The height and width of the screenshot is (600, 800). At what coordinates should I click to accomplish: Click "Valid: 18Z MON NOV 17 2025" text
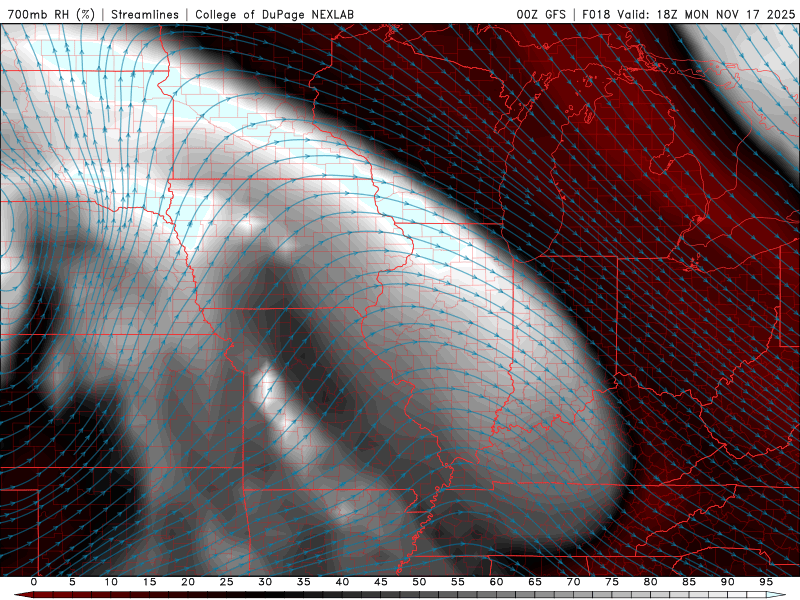click(706, 14)
